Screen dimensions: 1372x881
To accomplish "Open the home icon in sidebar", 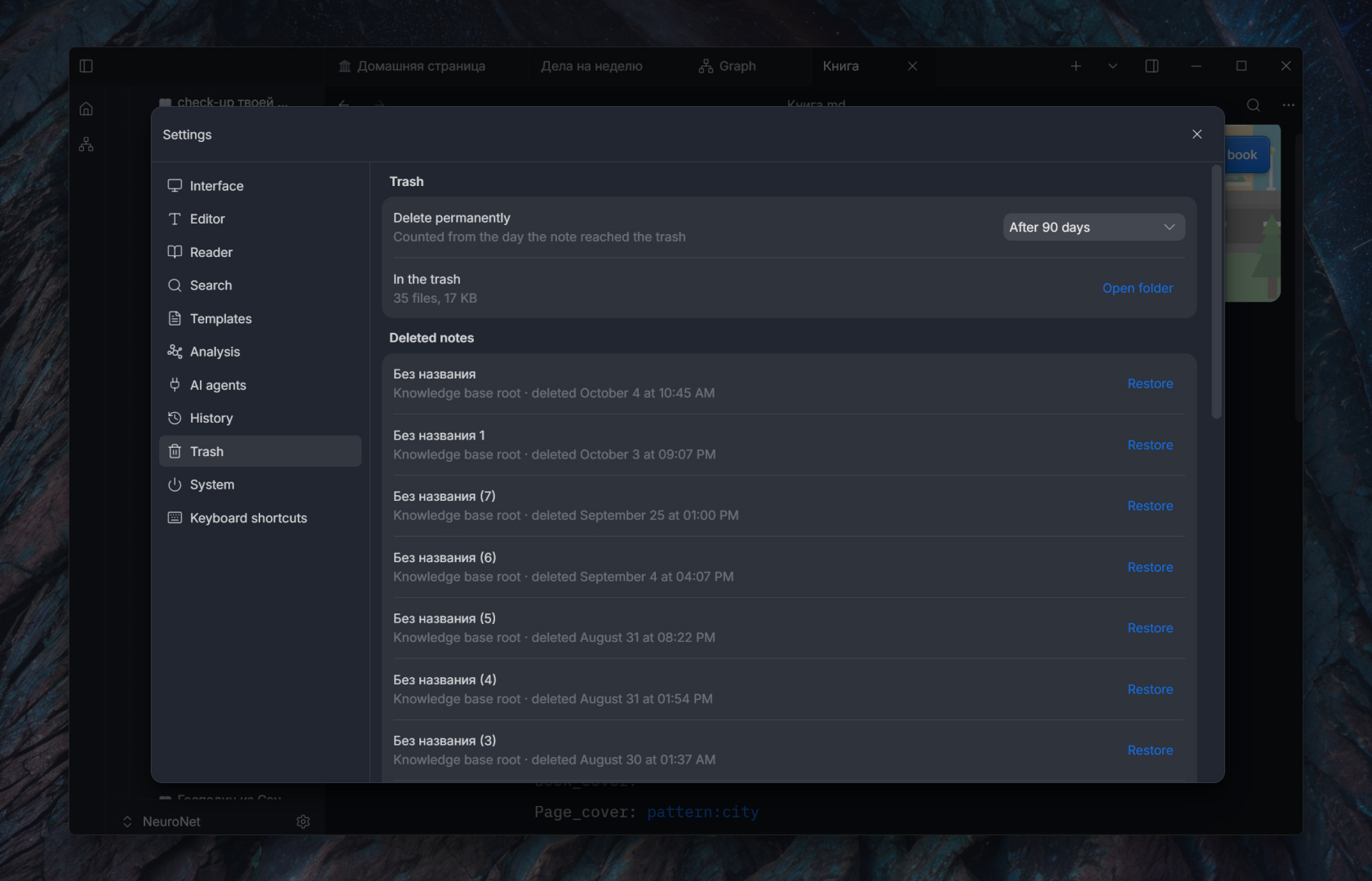I will click(86, 108).
